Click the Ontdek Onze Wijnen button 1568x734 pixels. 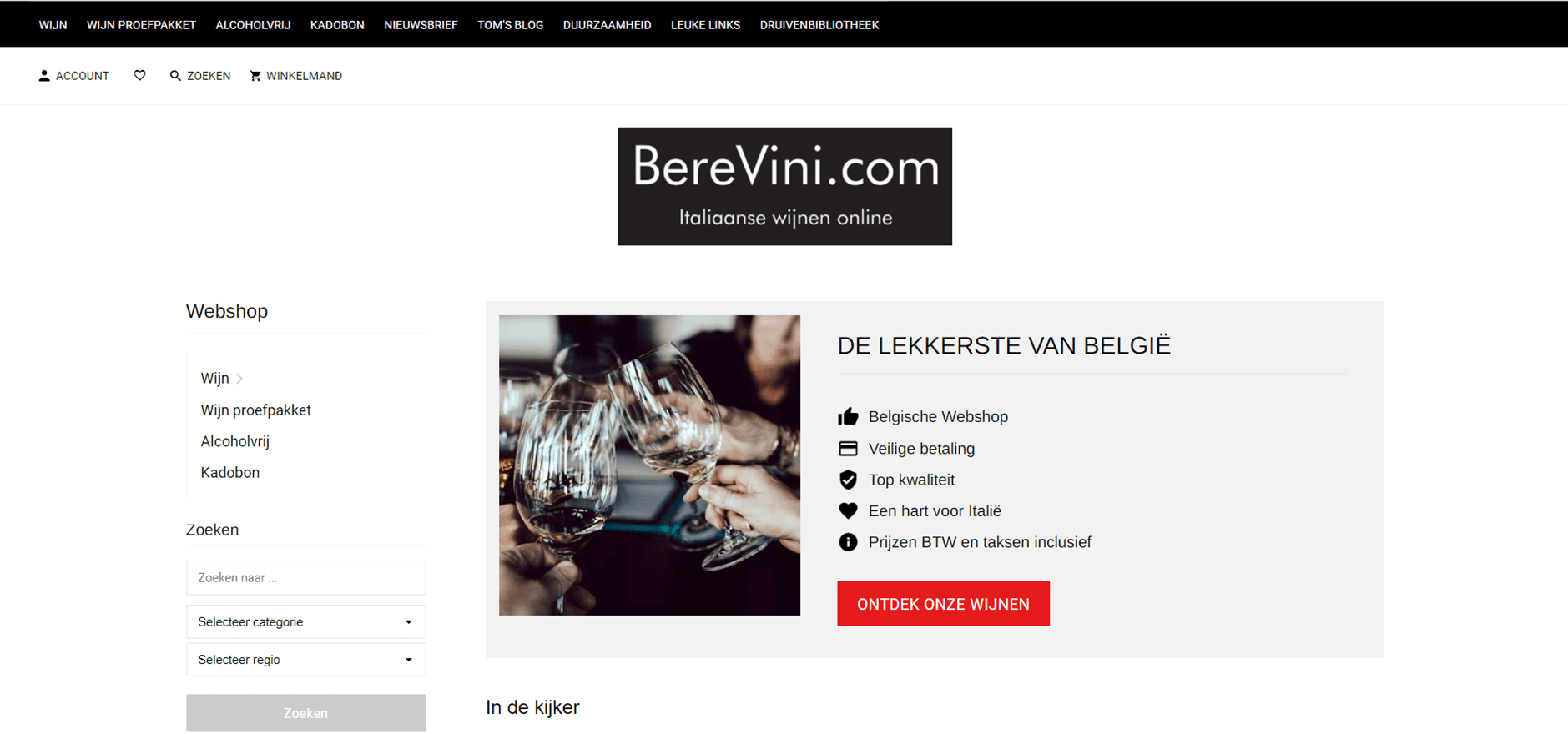pyautogui.click(x=943, y=604)
